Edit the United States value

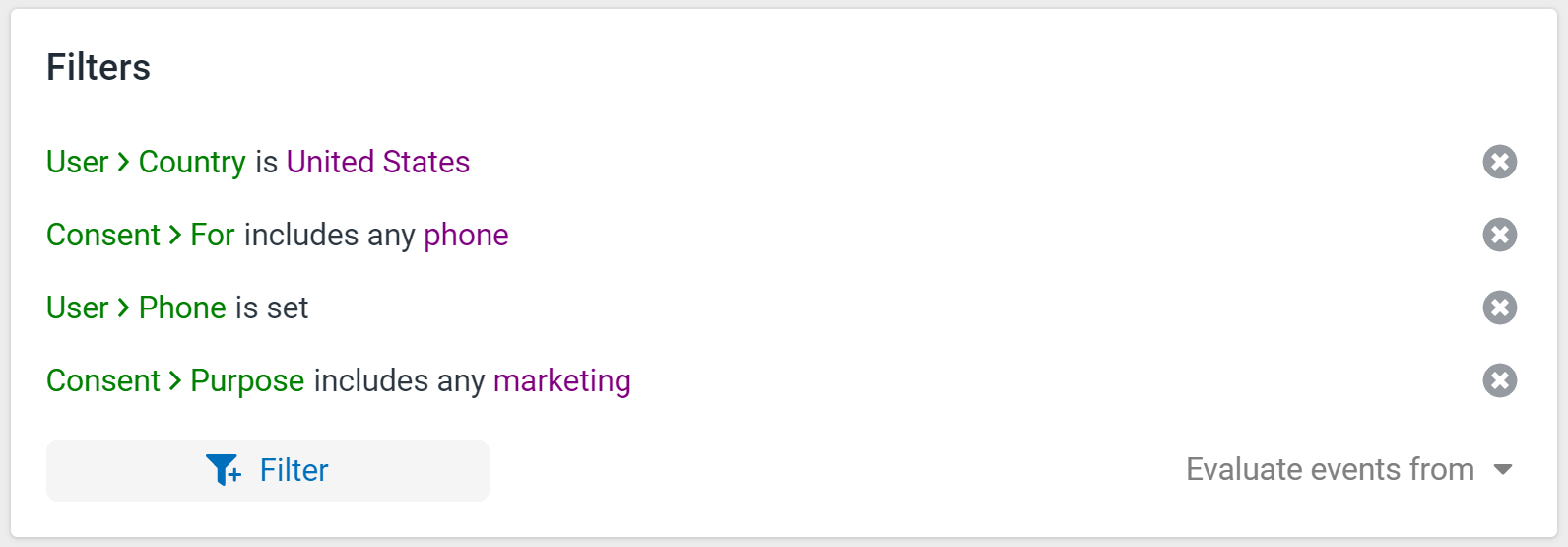click(378, 162)
